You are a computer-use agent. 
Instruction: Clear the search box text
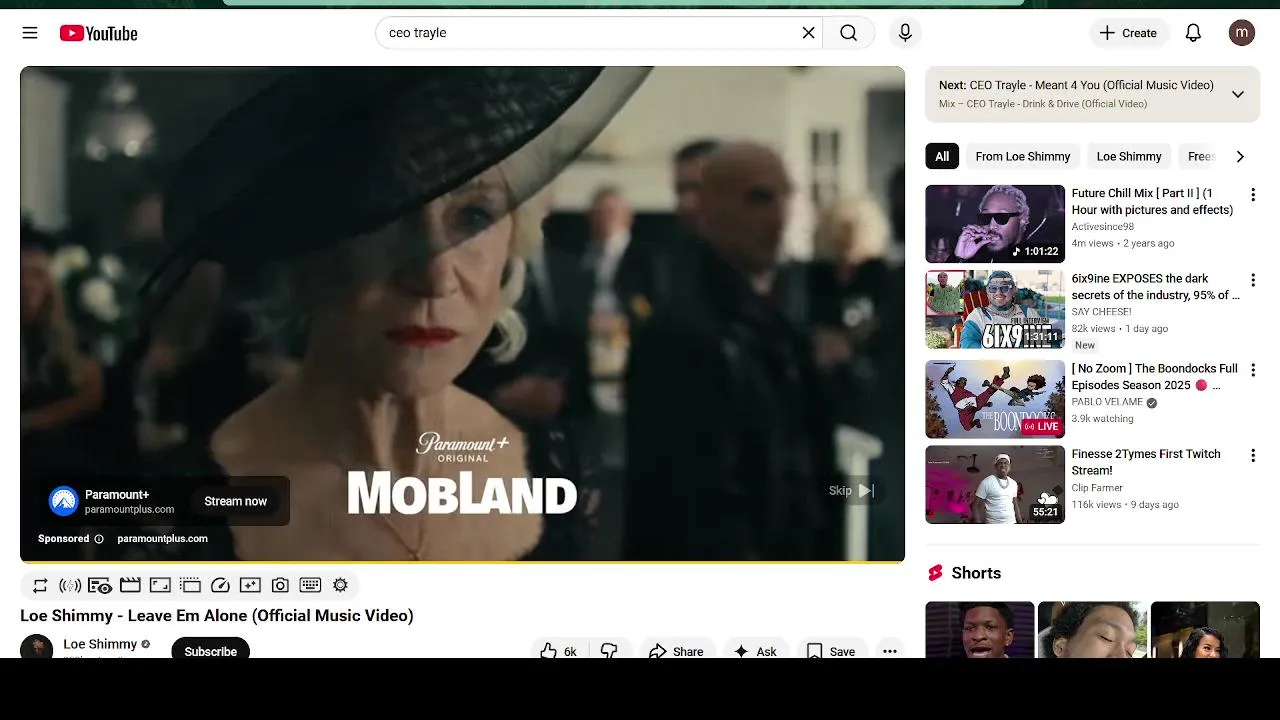(x=808, y=33)
